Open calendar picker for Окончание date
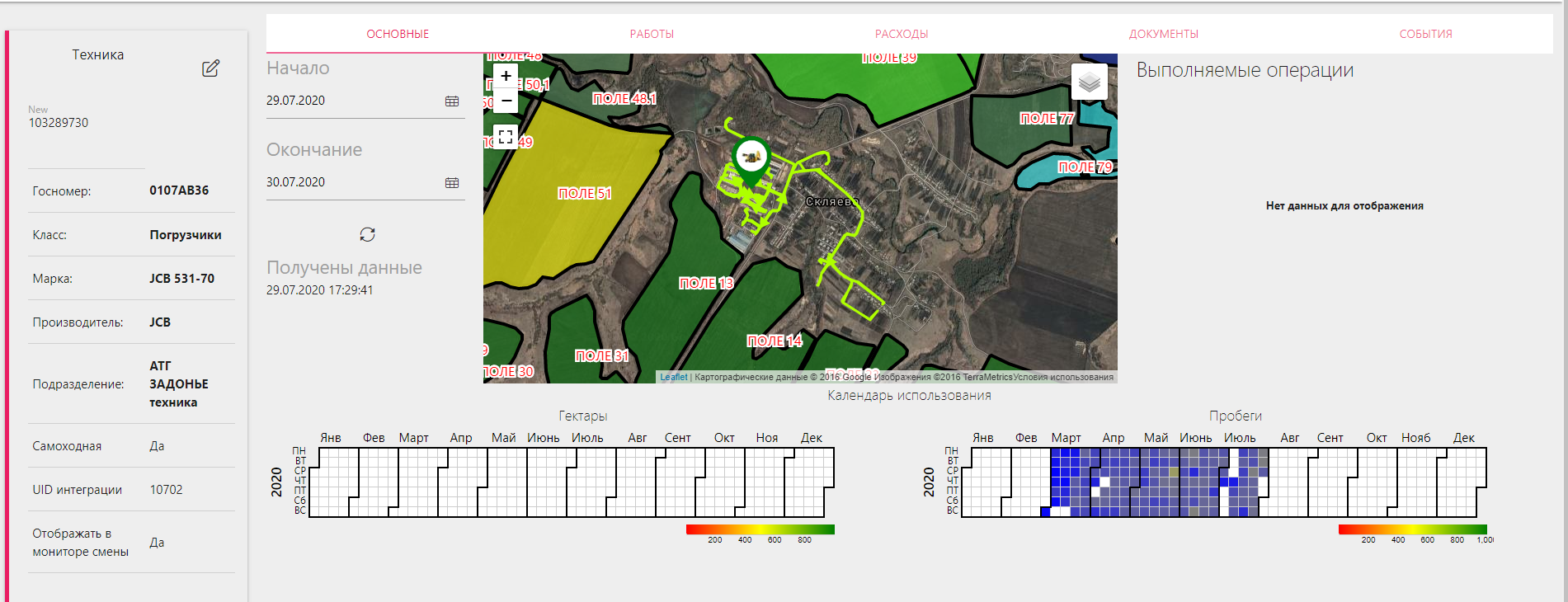Image resolution: width=1568 pixels, height=602 pixels. (x=452, y=182)
